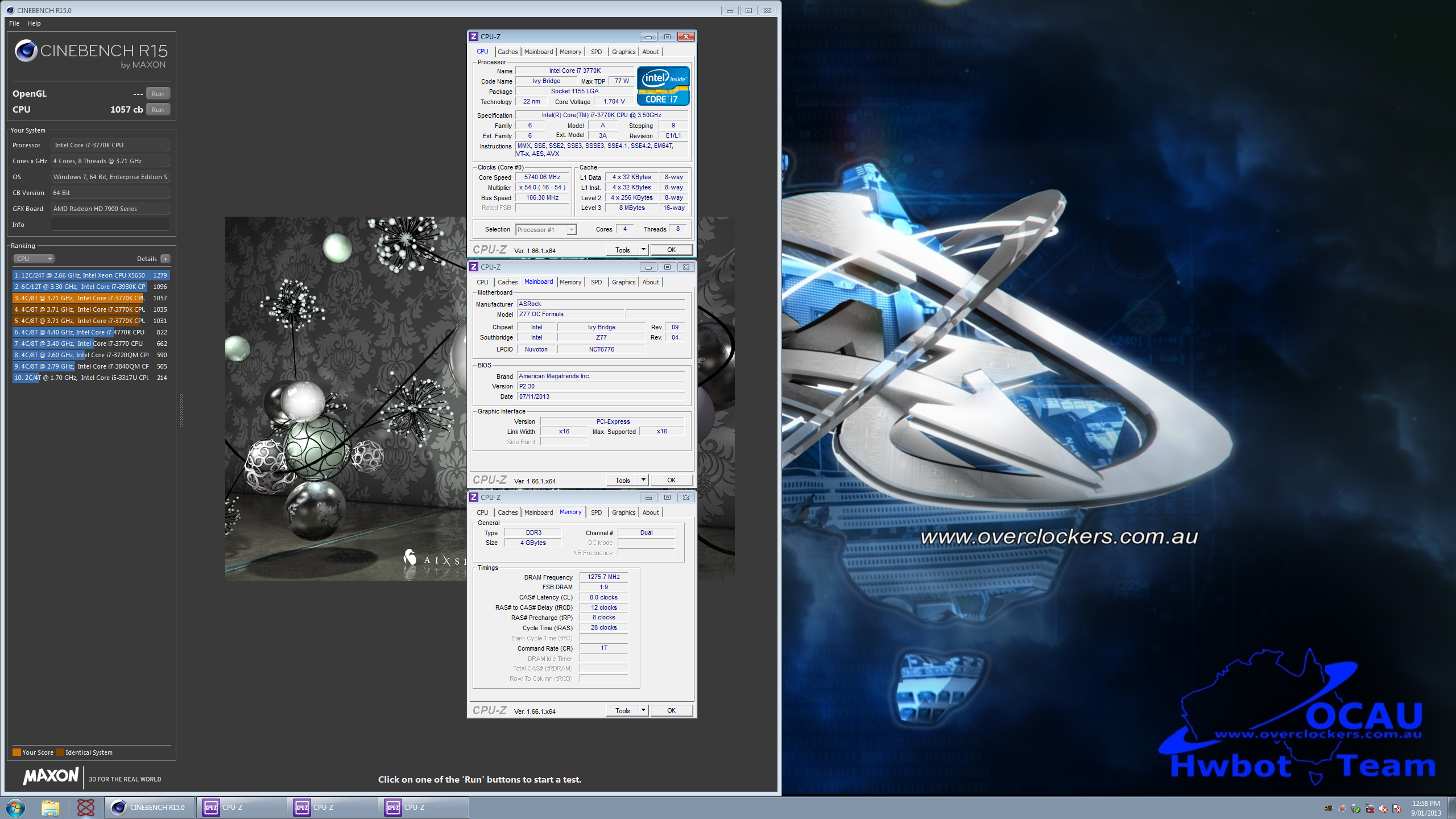
Task: Click the Z icon of the CPU-Z window showing the Memory tab
Action: click(474, 497)
